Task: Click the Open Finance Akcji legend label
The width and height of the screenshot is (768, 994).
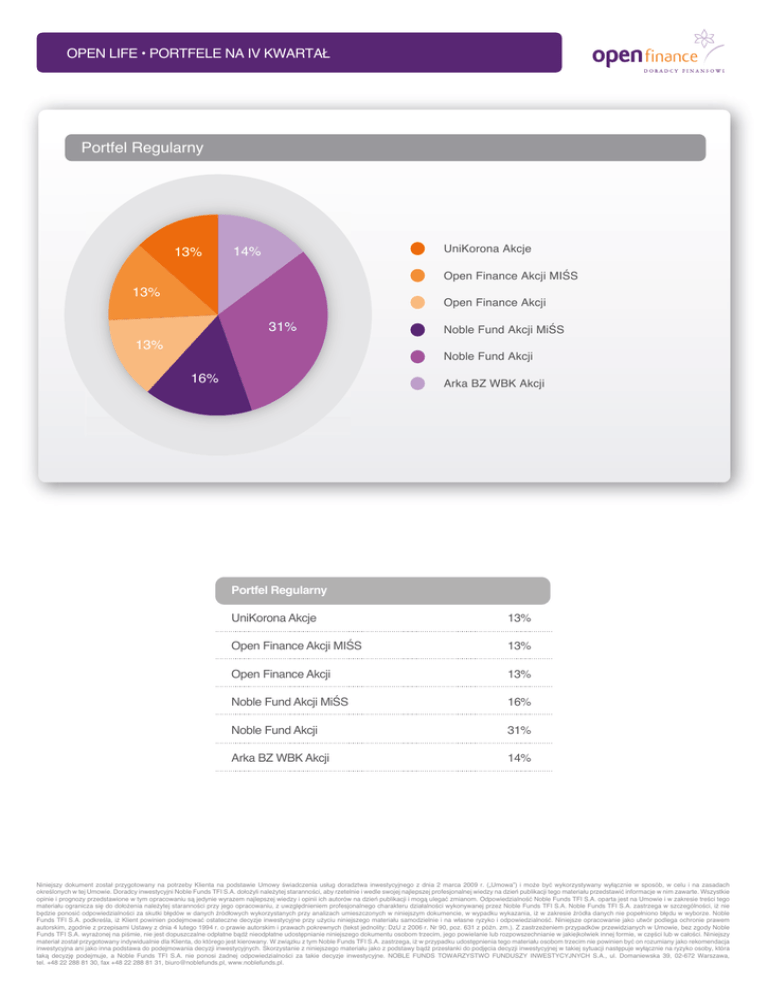Action: [x=494, y=302]
